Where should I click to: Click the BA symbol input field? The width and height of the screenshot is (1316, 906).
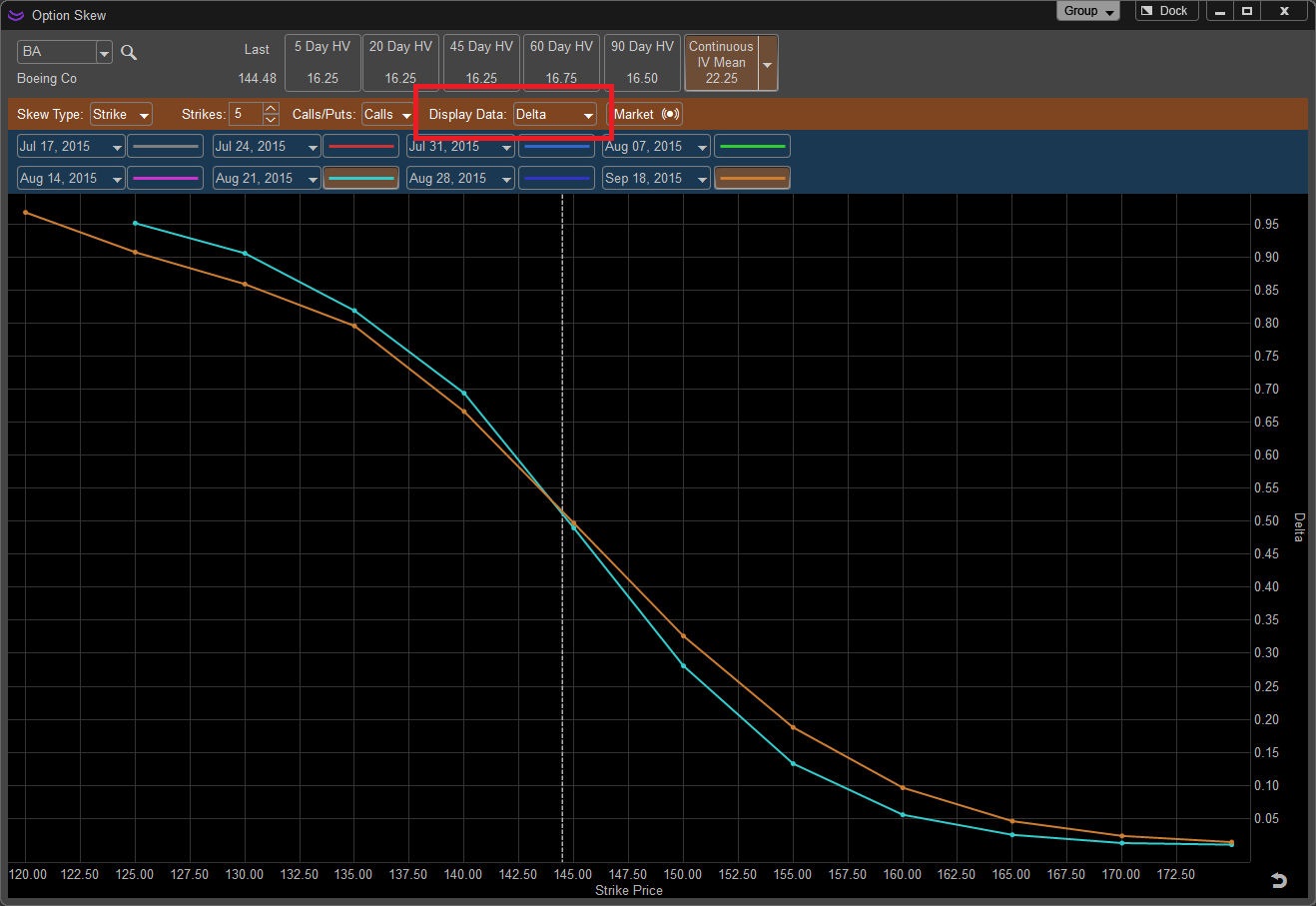pos(56,52)
